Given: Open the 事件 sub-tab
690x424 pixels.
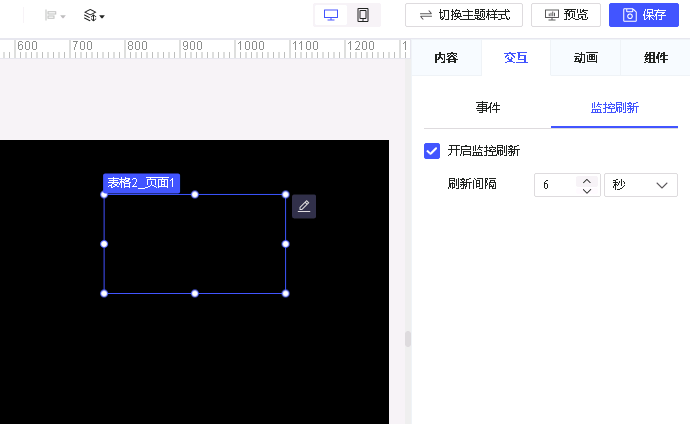Looking at the screenshot, I should click(488, 108).
